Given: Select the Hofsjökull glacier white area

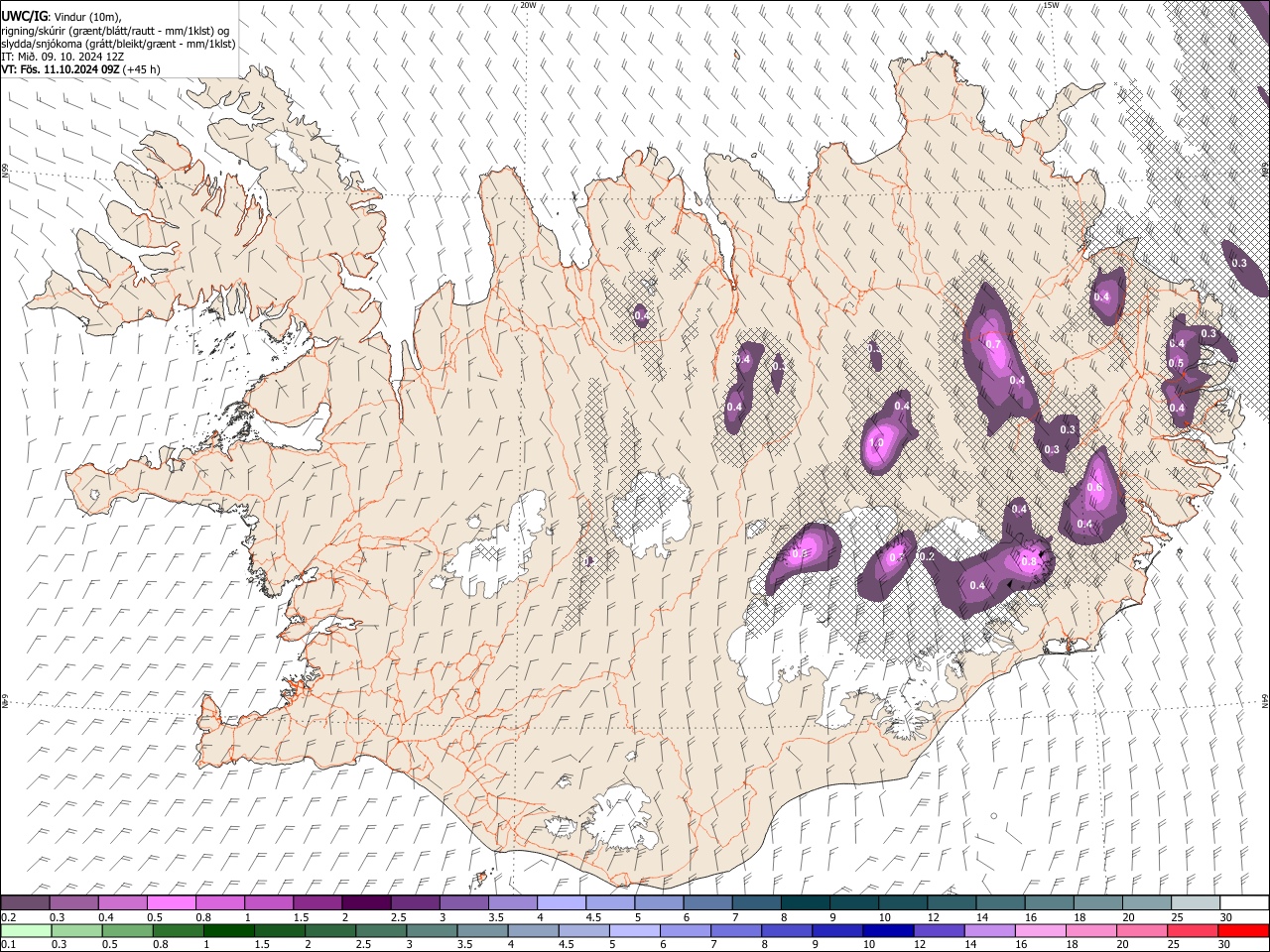Looking at the screenshot, I should 652,515.
